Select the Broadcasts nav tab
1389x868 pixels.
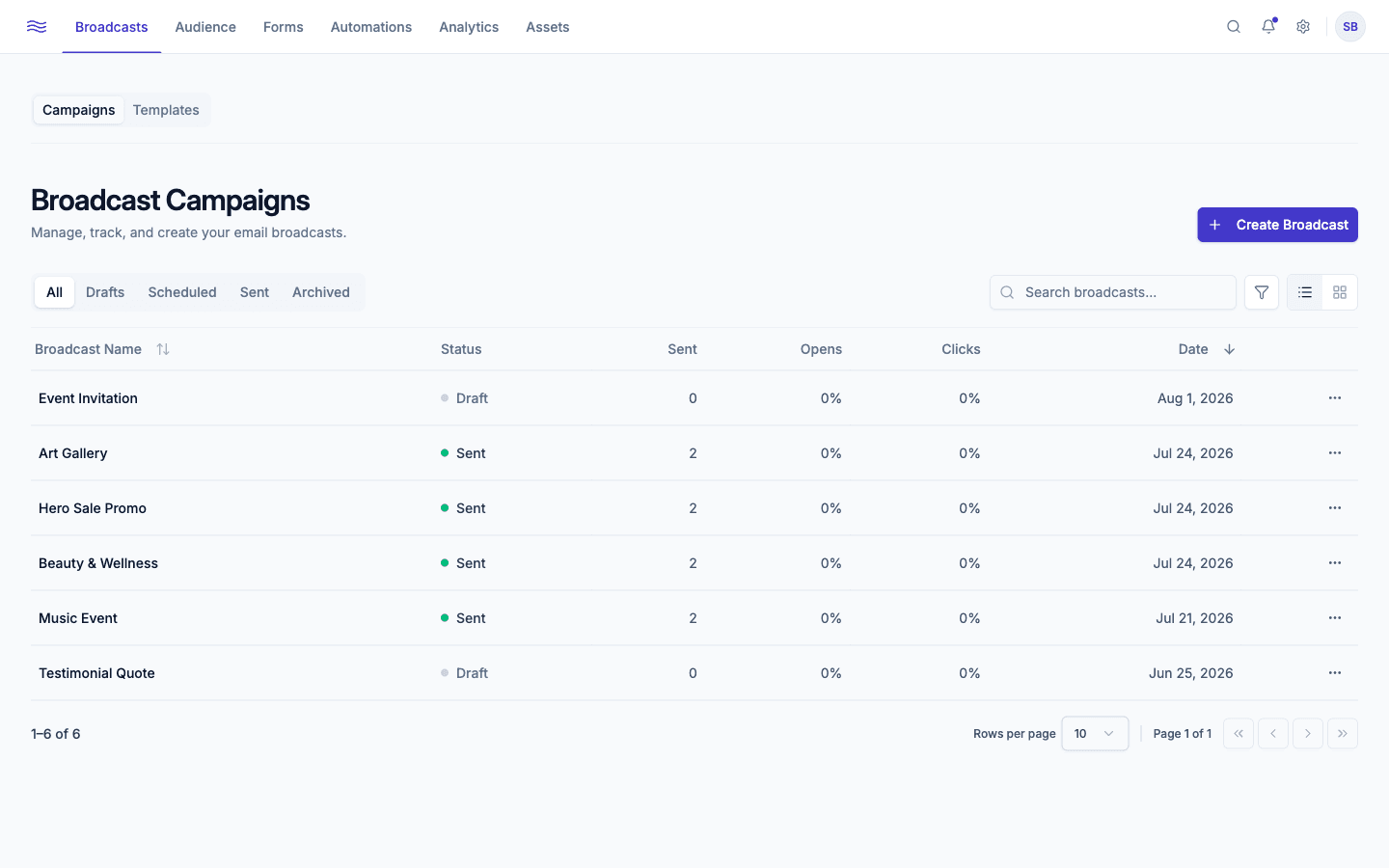point(112,27)
